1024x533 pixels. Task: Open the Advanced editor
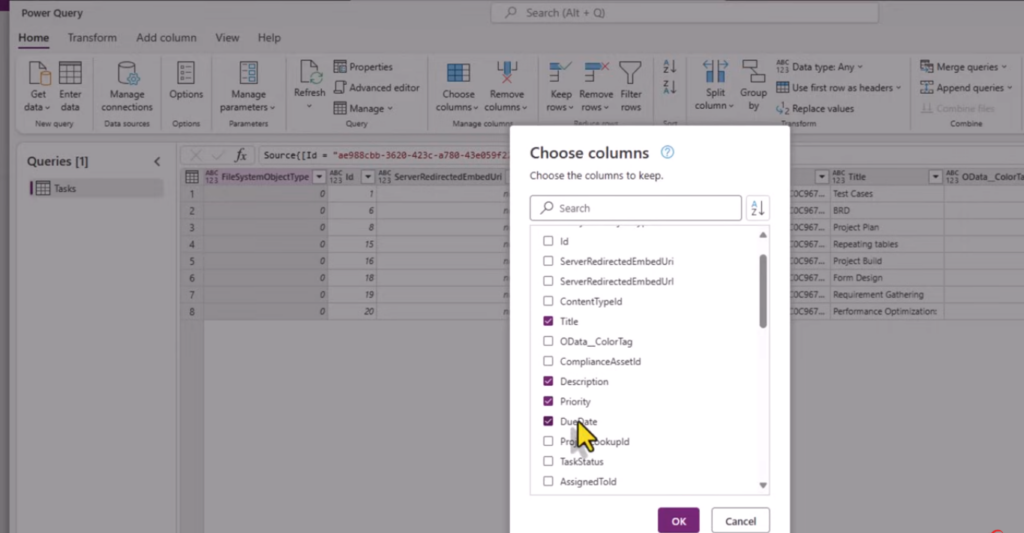(x=377, y=88)
